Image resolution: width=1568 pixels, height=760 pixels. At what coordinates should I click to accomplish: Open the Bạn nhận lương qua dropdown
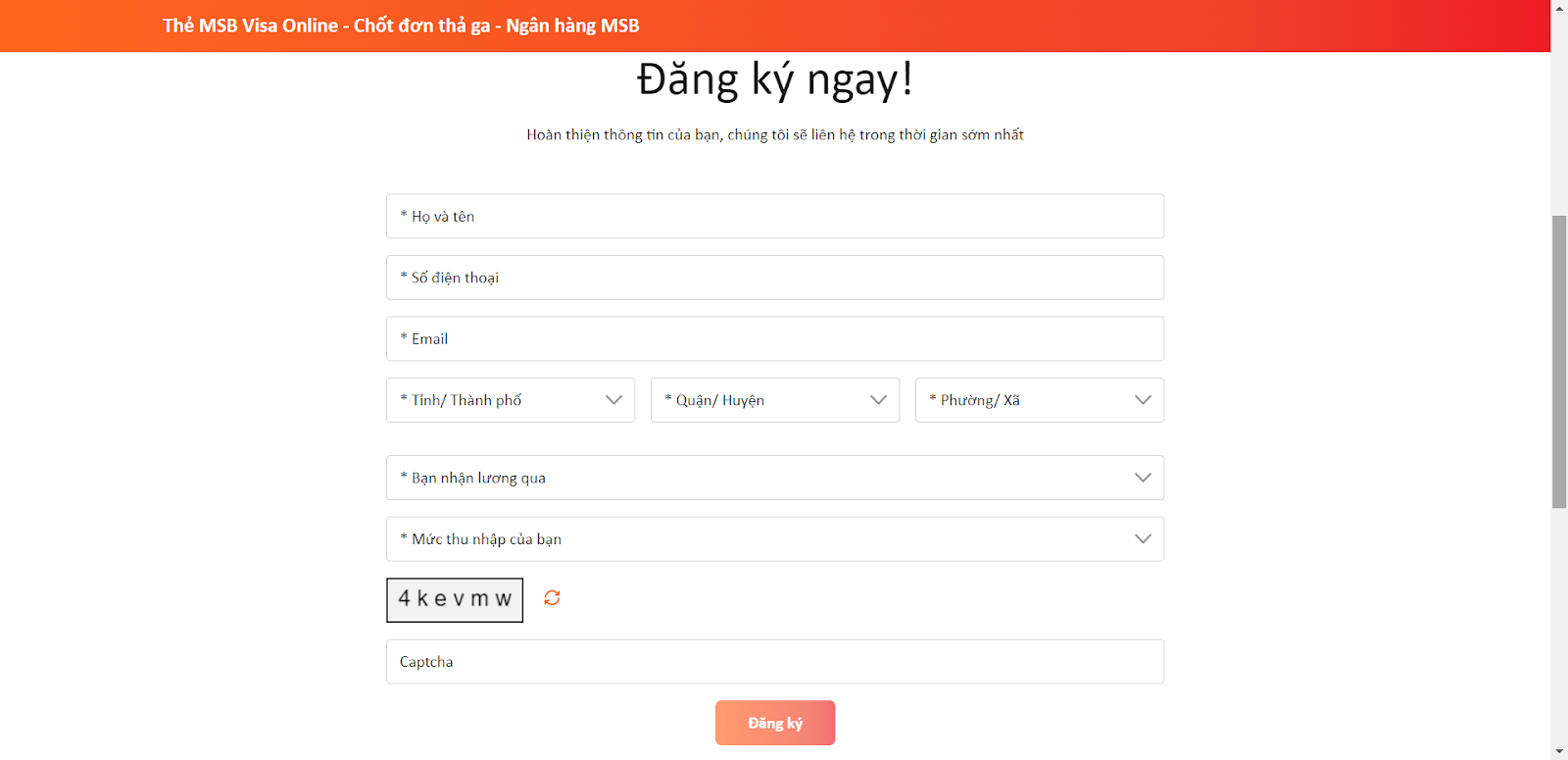(775, 478)
